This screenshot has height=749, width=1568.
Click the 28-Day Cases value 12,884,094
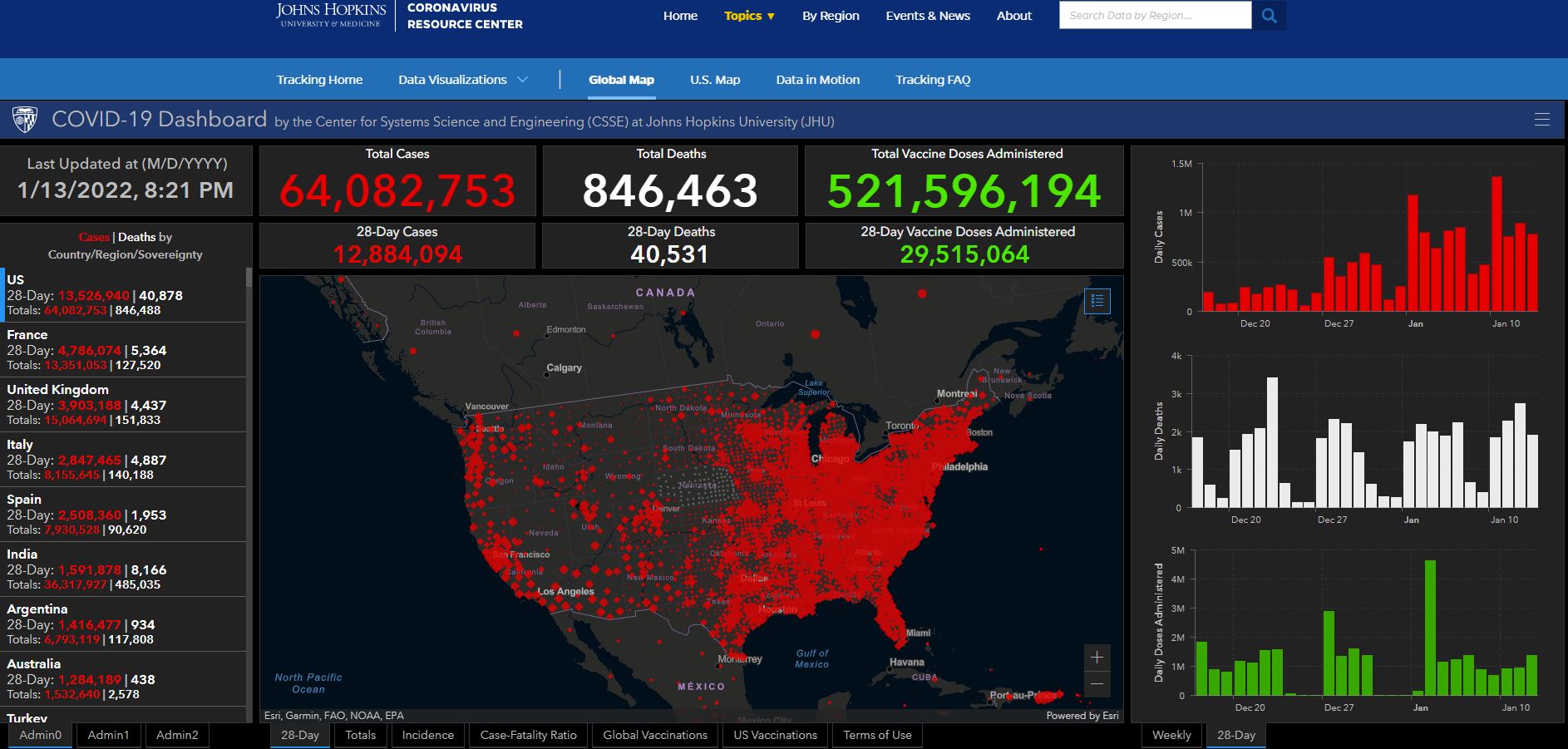[397, 254]
